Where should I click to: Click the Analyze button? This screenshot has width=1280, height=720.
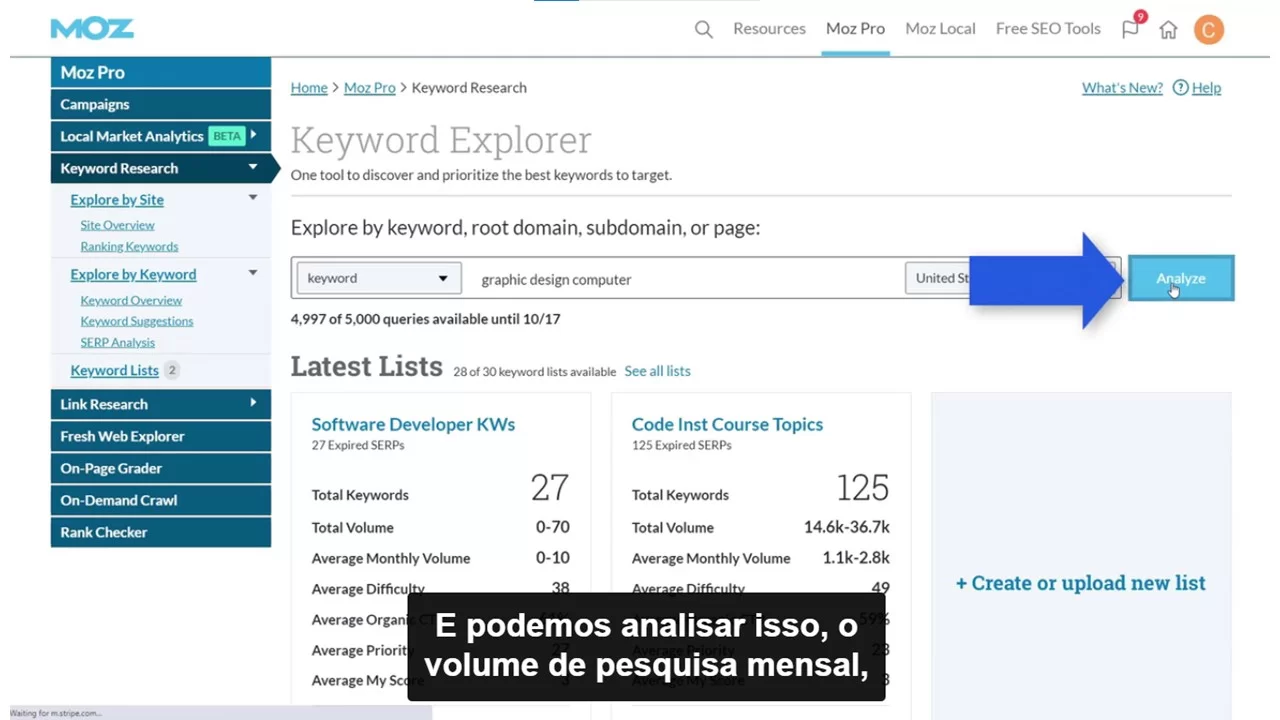[1181, 278]
